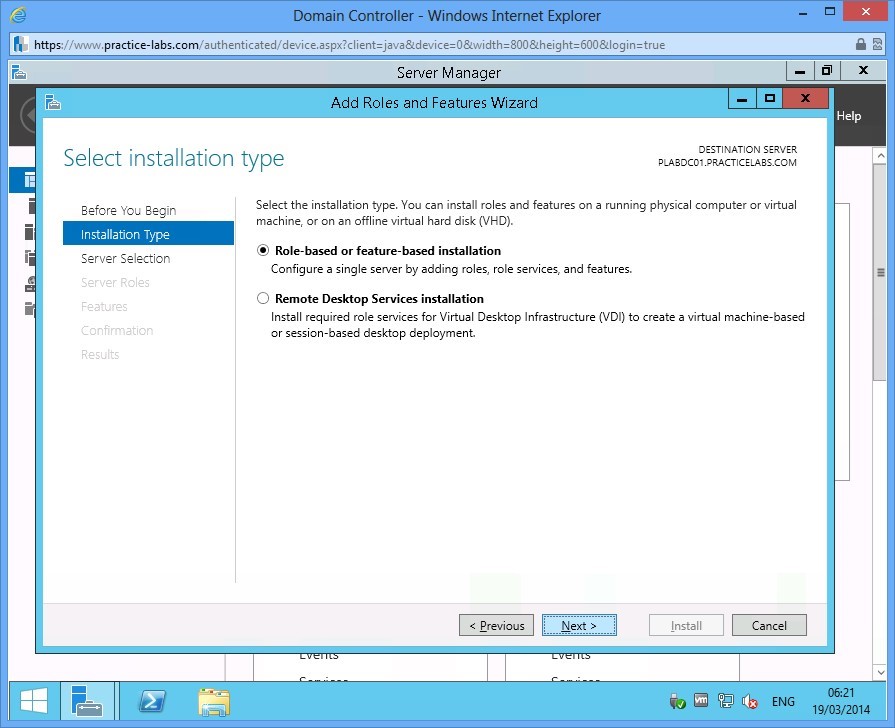Click the lock icon in the browser address bar
This screenshot has width=895, height=728.
(861, 44)
